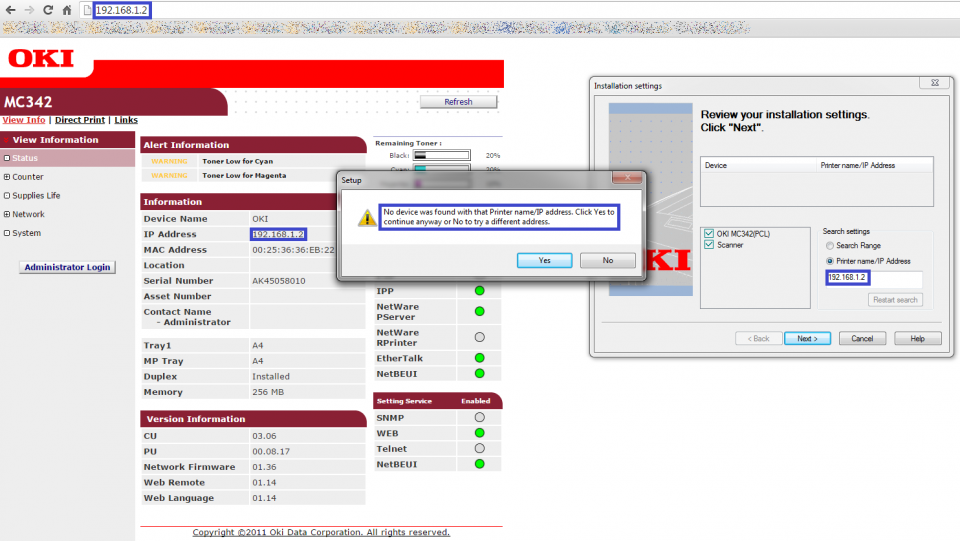Click the MAC Address value

point(293,250)
